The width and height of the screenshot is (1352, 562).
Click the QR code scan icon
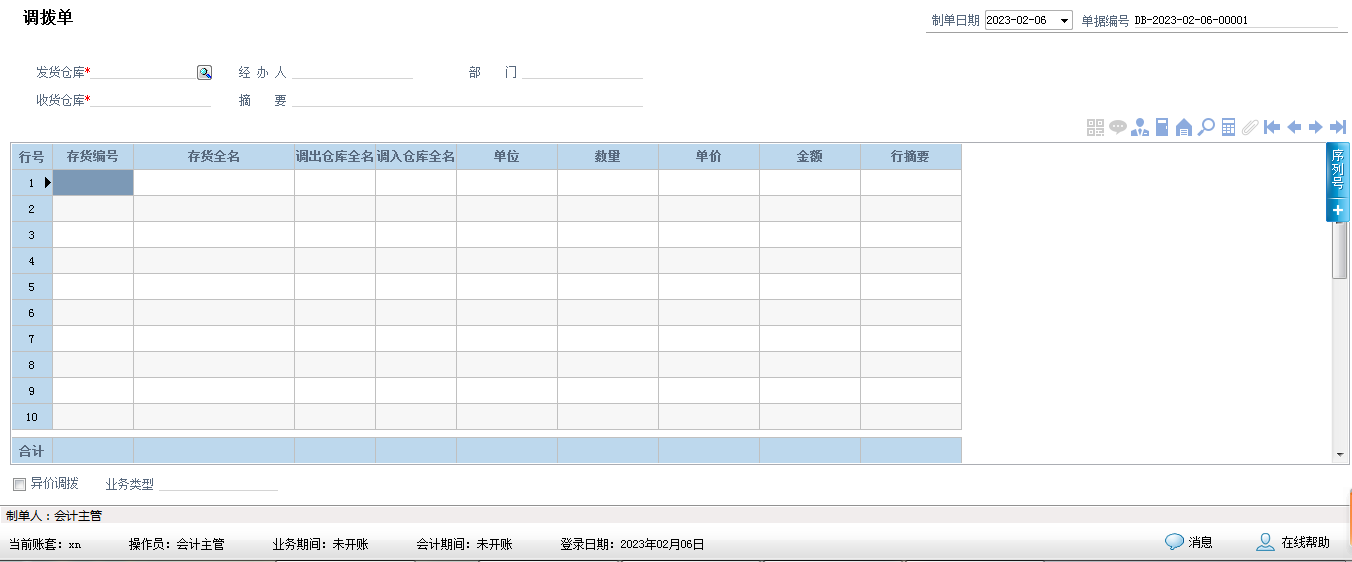1096,127
